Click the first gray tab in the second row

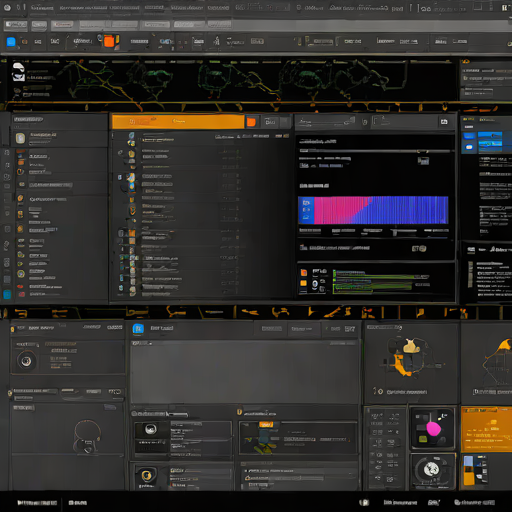(x=15, y=25)
